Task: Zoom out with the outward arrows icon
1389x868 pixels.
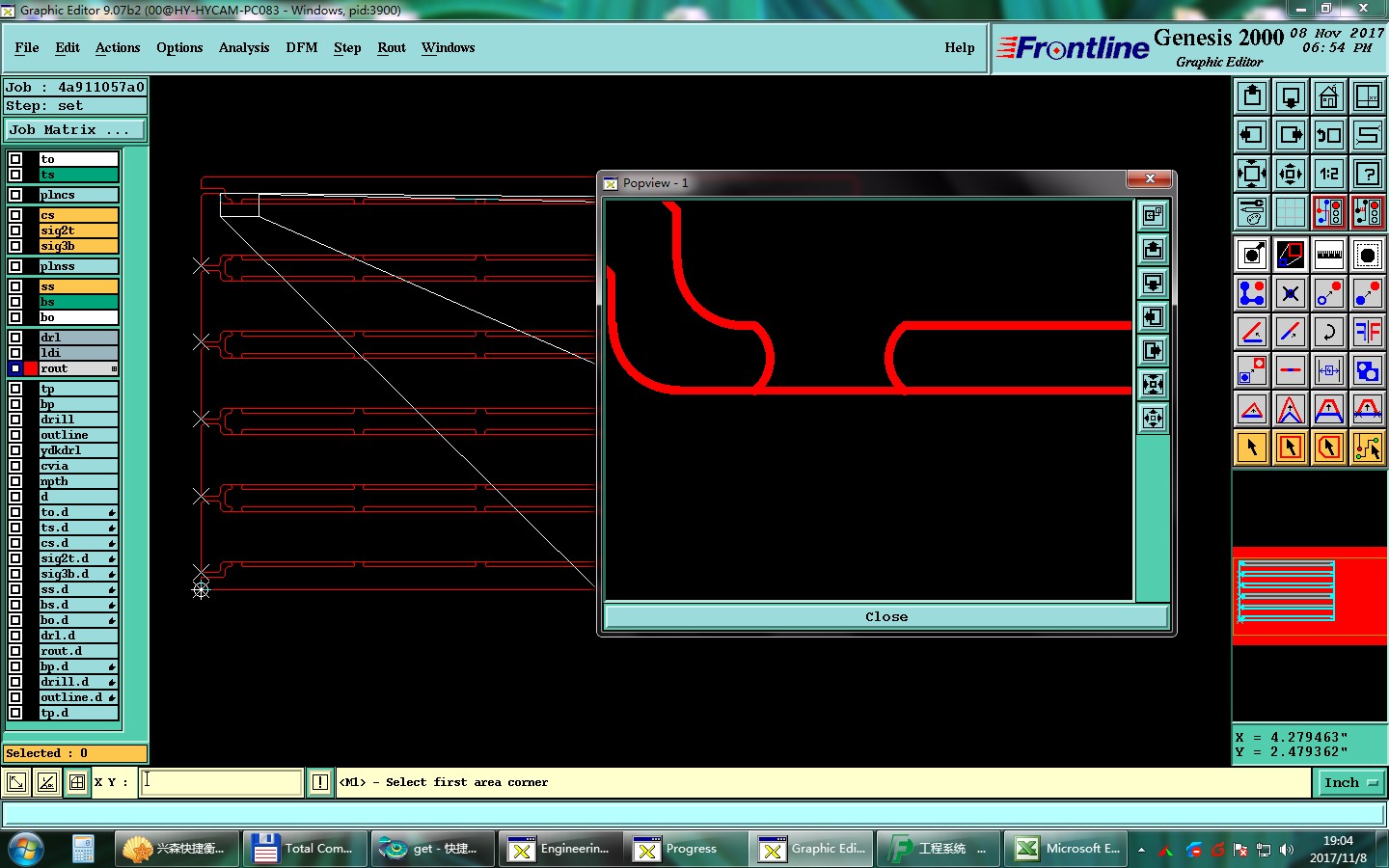Action: pos(1291,174)
